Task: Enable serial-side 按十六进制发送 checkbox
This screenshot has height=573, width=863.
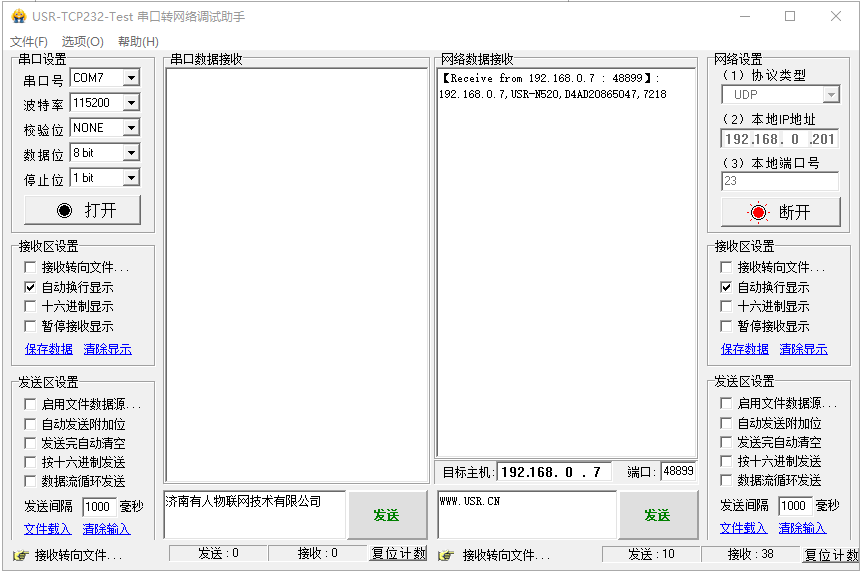Action: [x=30, y=462]
